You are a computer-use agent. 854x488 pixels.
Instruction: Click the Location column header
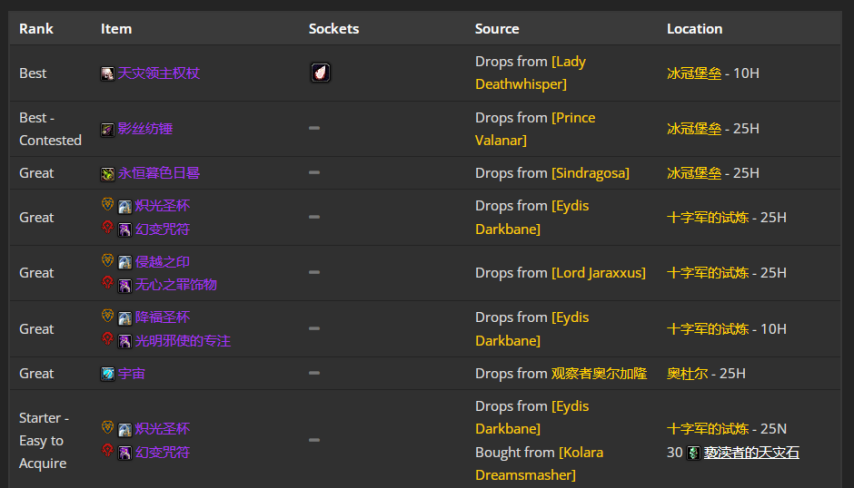[x=694, y=29]
